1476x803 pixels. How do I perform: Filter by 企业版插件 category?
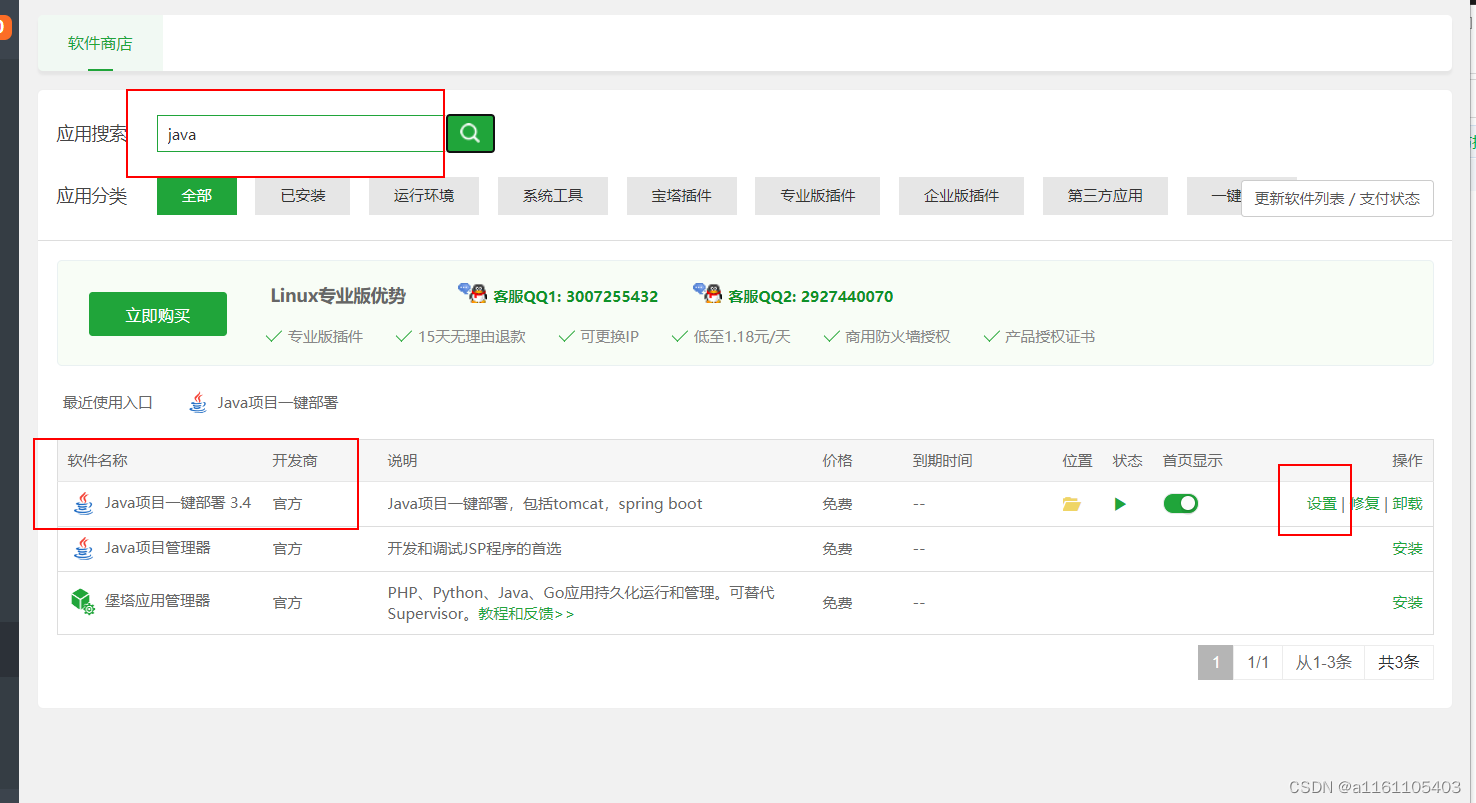point(961,196)
